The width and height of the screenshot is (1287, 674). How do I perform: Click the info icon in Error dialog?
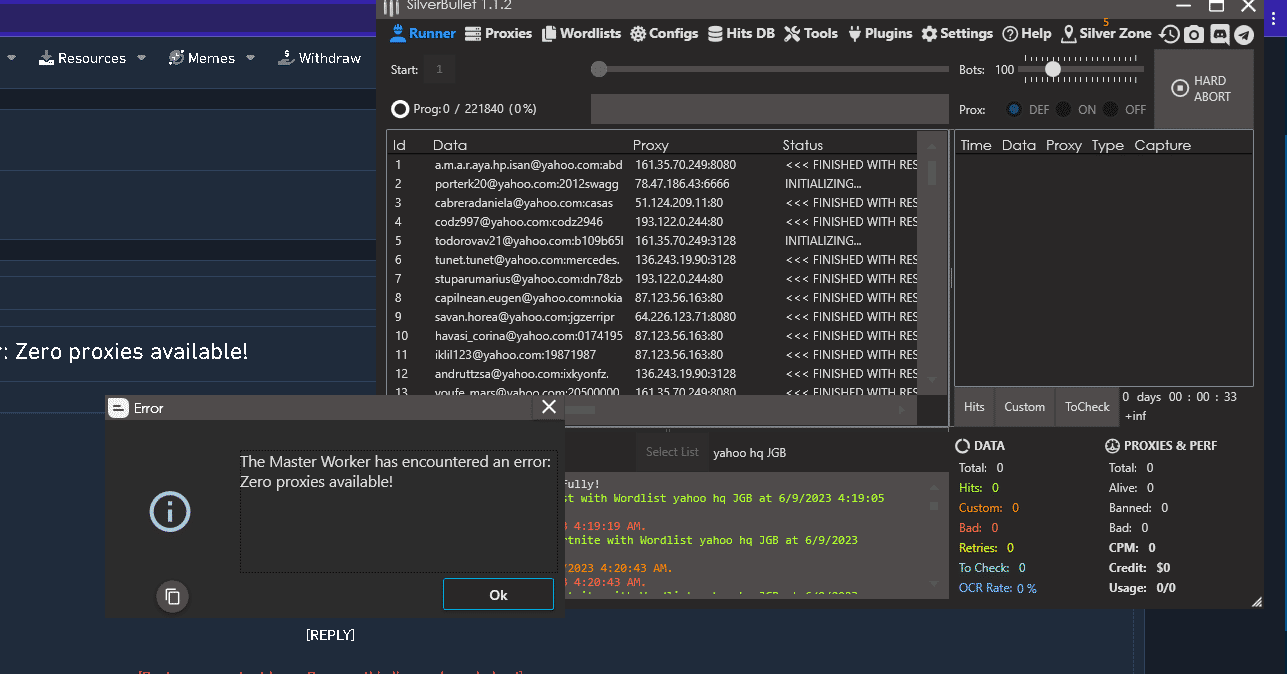coord(170,512)
